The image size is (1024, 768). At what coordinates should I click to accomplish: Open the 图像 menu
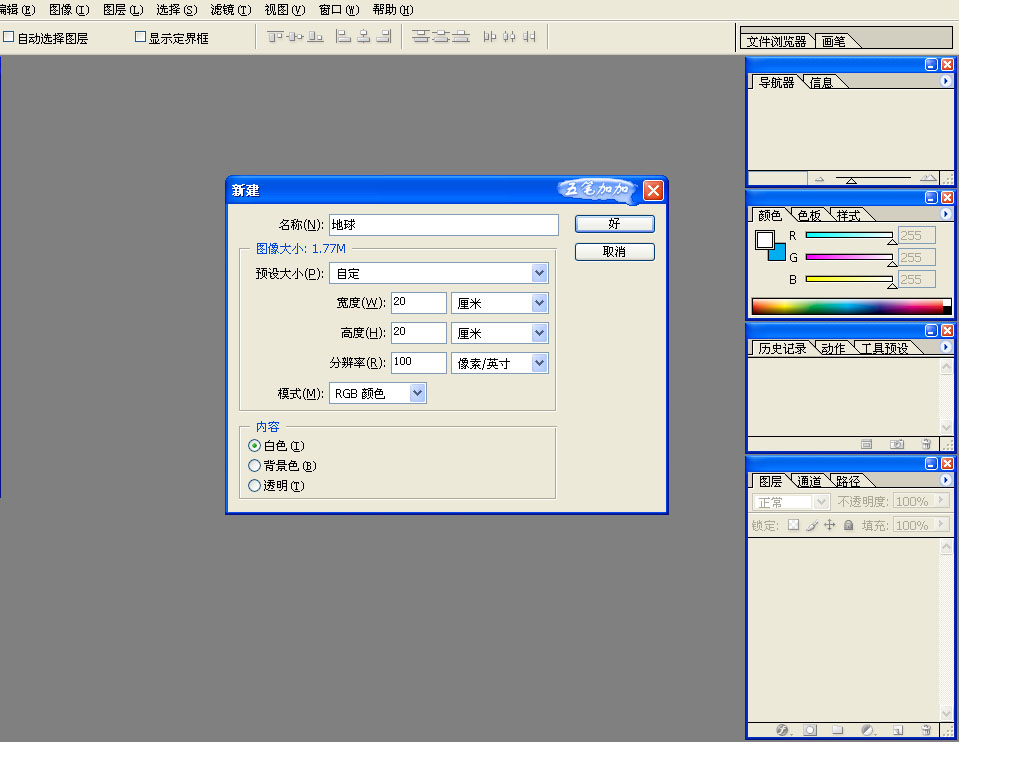tap(69, 10)
